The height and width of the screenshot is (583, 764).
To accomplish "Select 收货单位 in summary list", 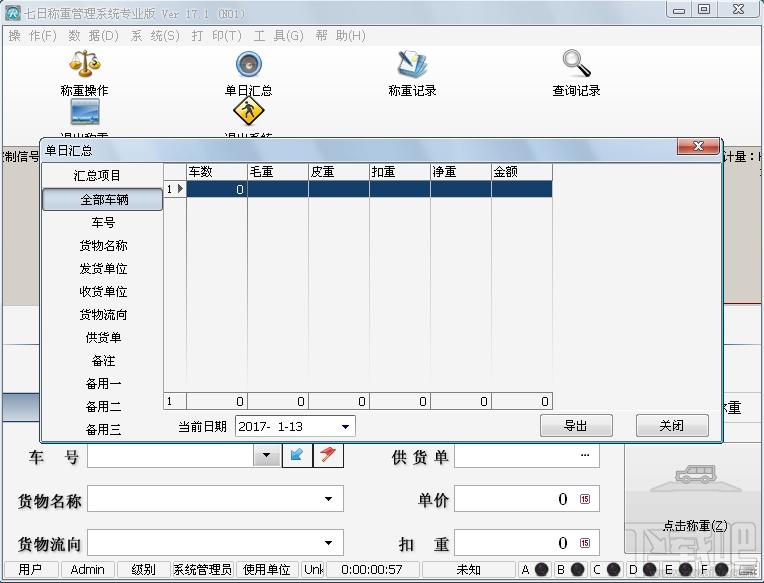I will pyautogui.click(x=103, y=291).
